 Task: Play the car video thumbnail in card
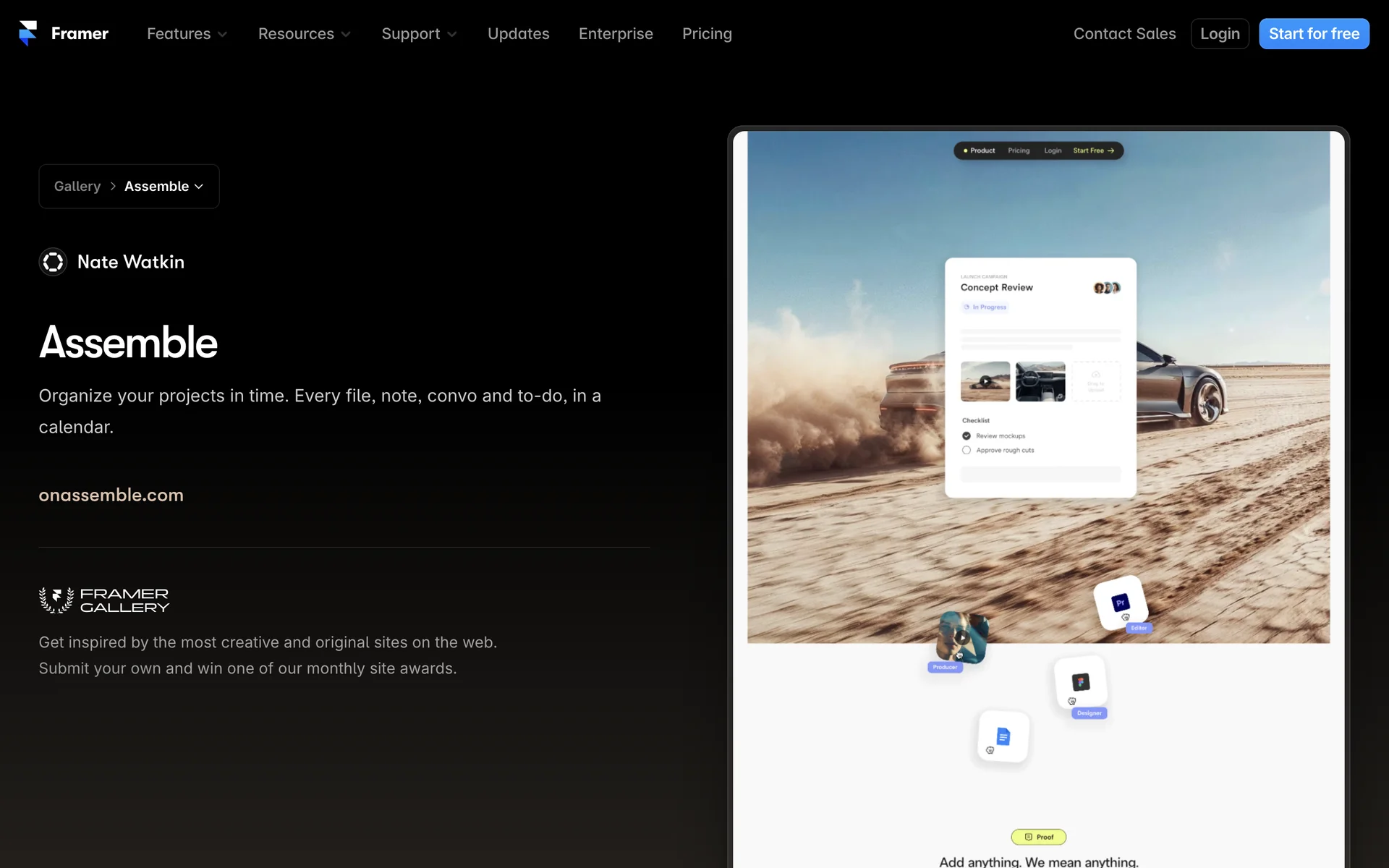click(985, 381)
